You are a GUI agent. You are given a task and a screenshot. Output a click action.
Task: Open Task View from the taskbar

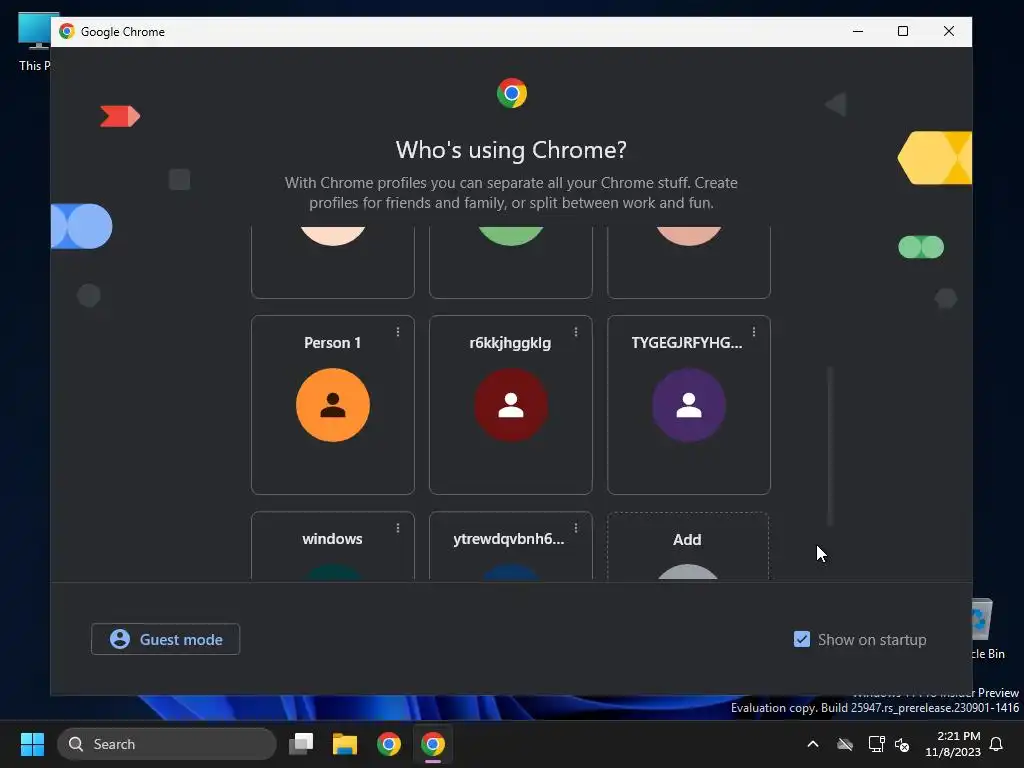coord(301,744)
